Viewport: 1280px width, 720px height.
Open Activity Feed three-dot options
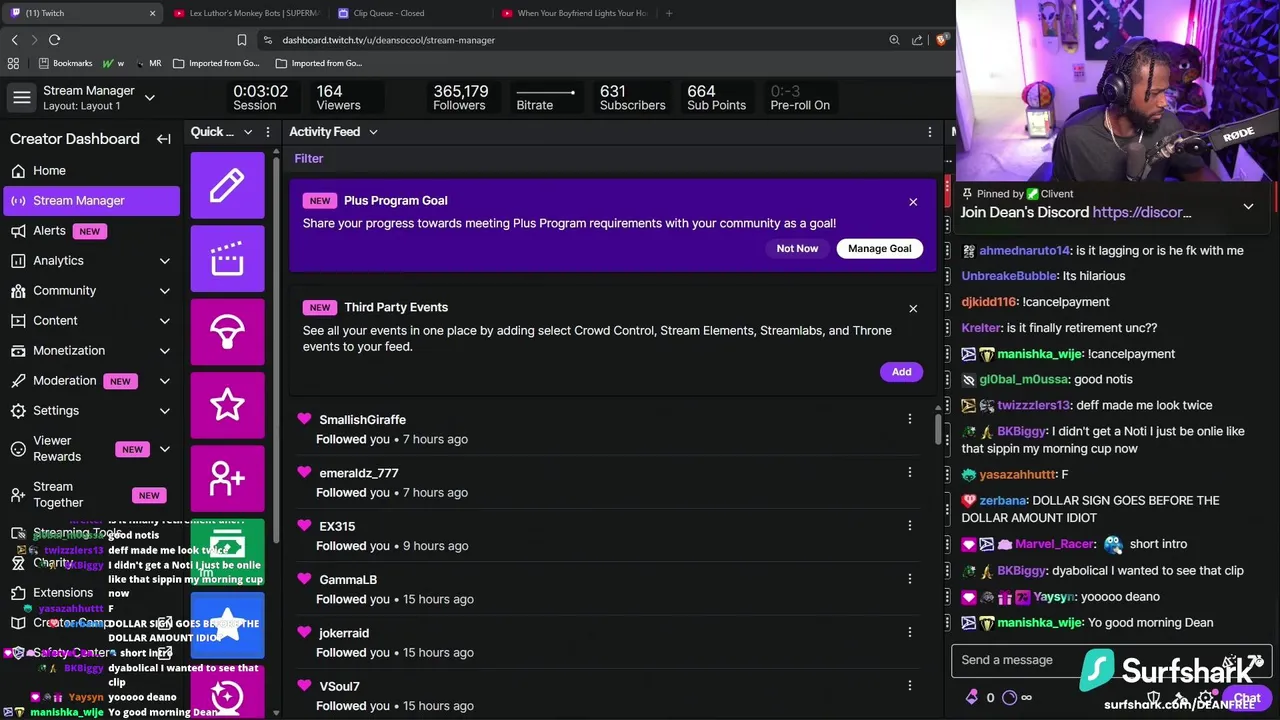tap(930, 132)
